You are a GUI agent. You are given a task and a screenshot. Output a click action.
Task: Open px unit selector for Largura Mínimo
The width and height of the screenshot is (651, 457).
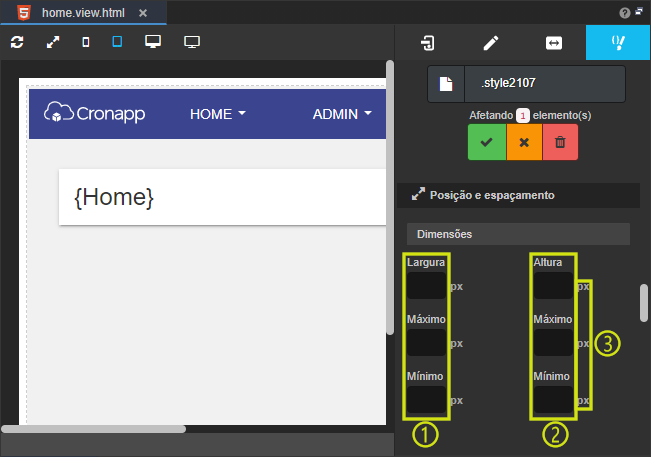point(457,400)
